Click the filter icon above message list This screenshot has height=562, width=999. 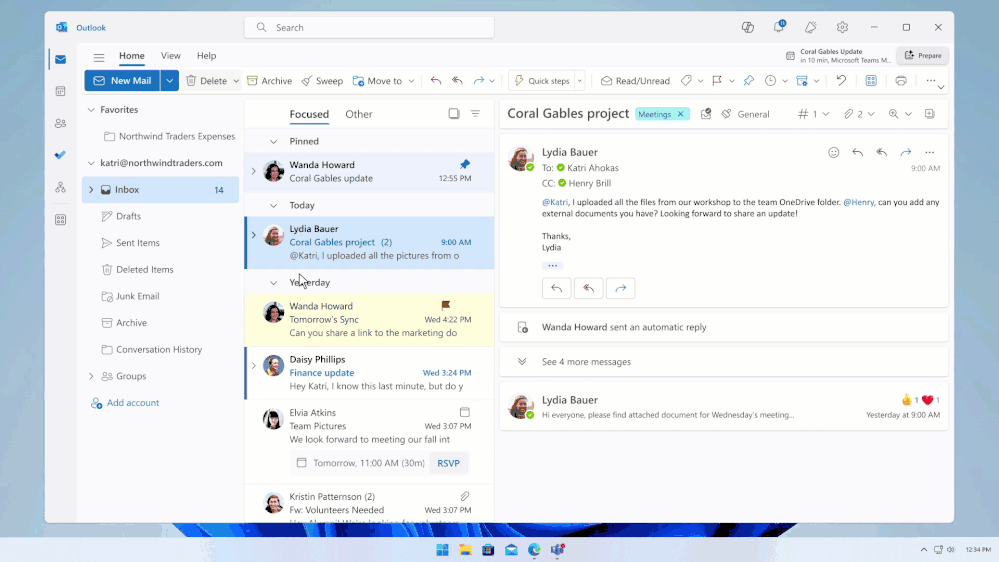pyautogui.click(x=475, y=113)
